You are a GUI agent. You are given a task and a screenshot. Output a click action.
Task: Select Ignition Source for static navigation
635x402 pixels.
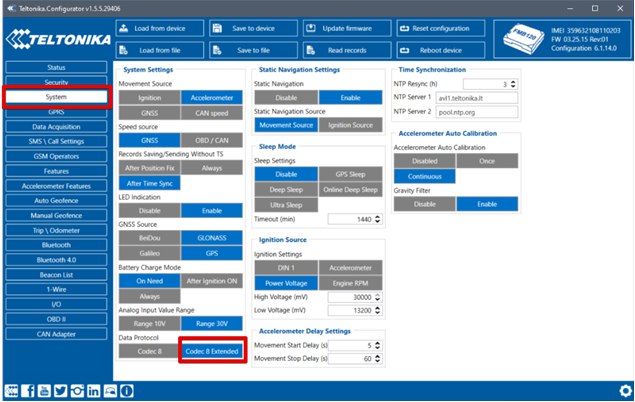(x=350, y=125)
